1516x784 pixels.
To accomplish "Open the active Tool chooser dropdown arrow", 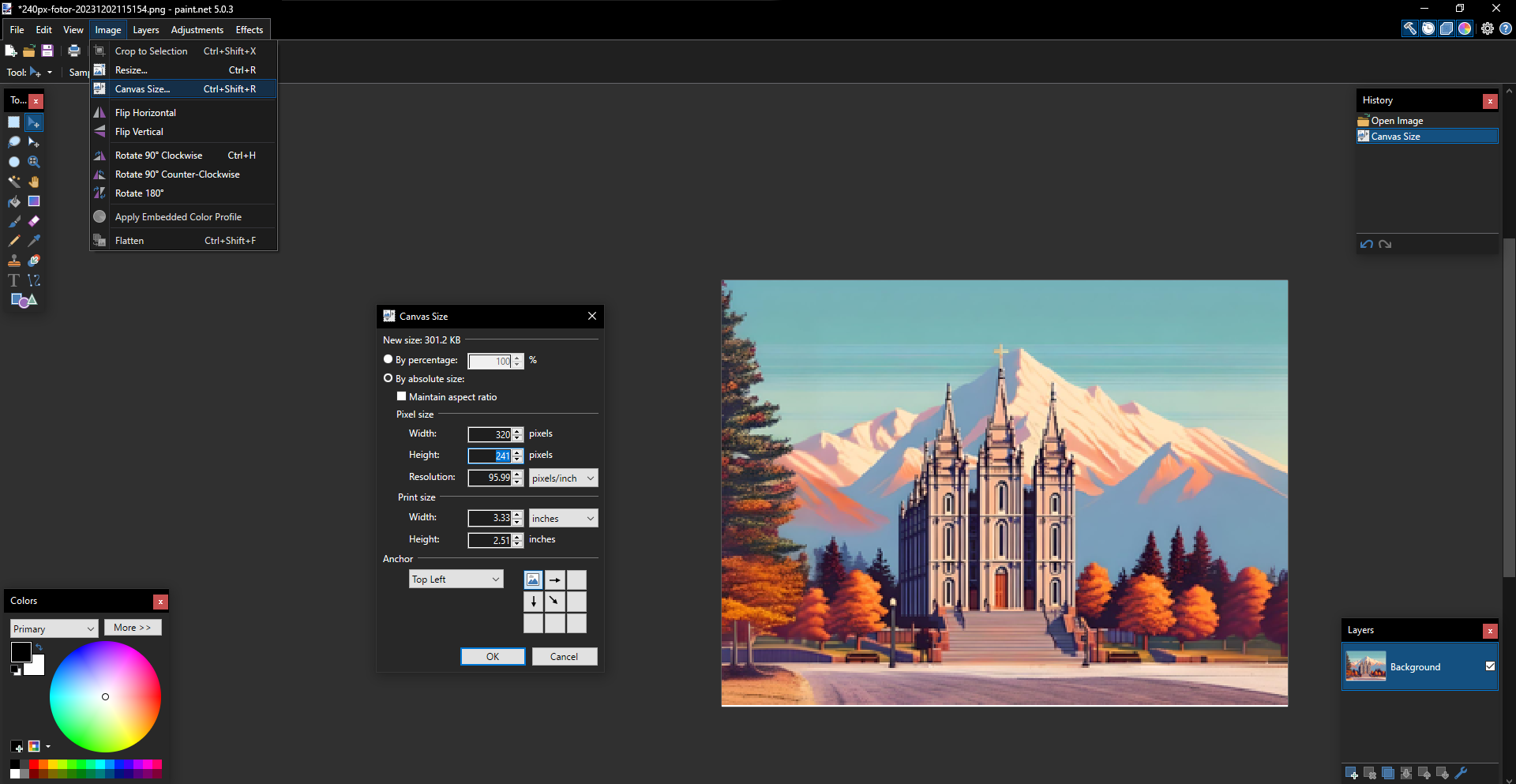I will point(50,73).
